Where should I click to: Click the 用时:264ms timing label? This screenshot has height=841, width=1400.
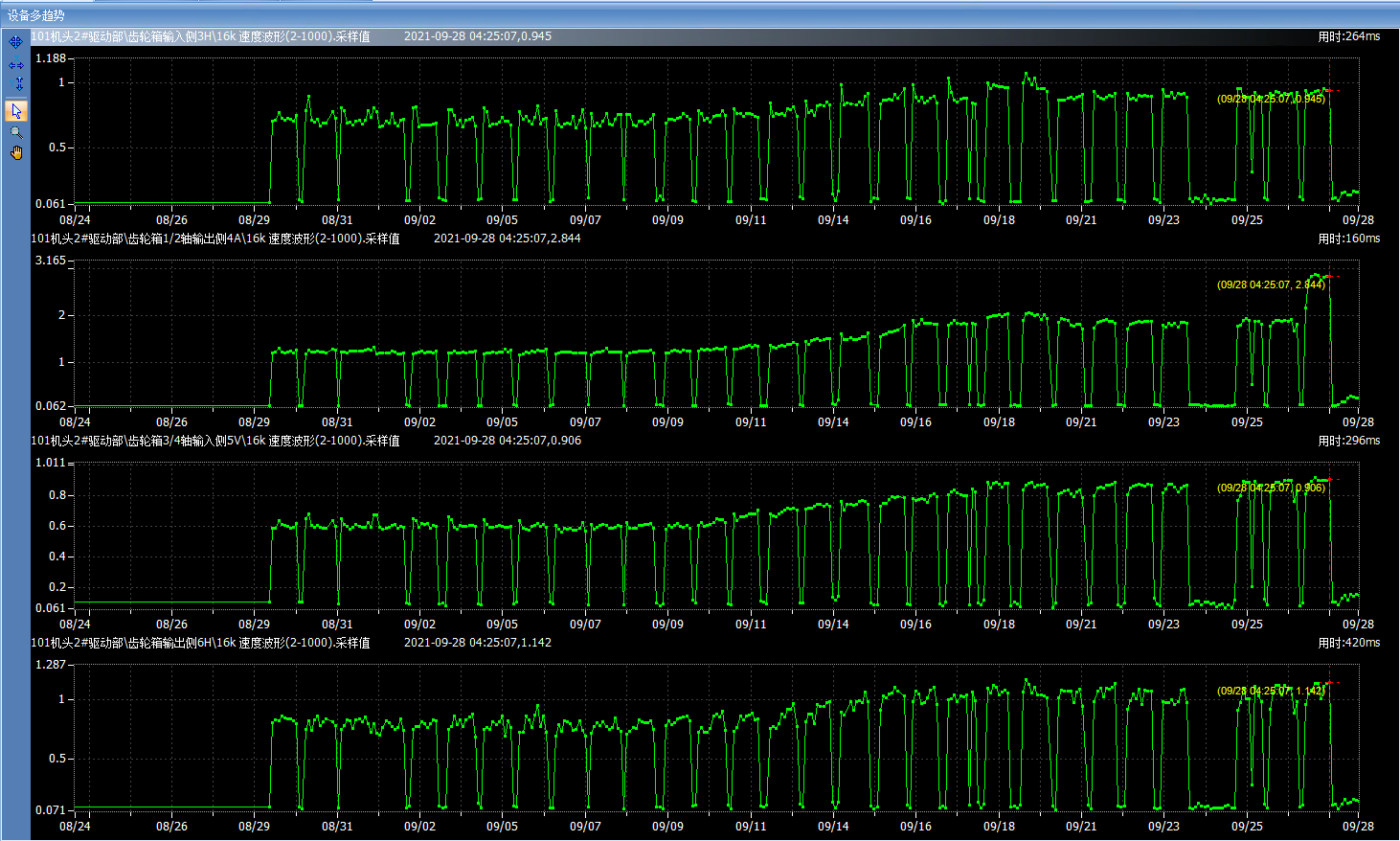1348,36
